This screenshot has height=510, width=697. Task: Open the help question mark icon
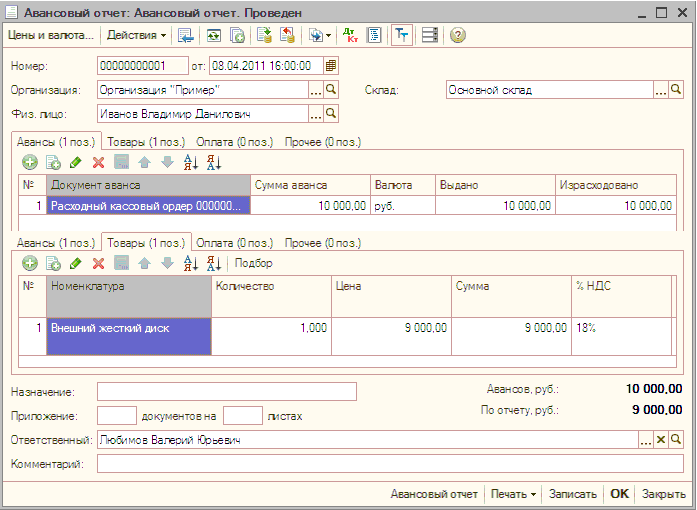458,35
